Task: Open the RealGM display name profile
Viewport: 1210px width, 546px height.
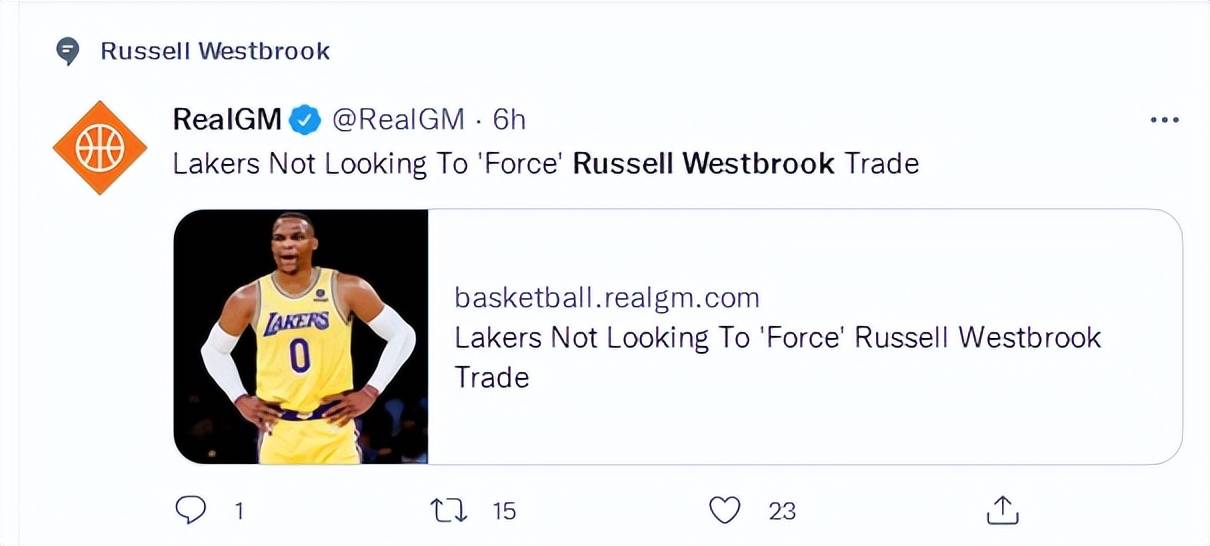Action: [228, 120]
